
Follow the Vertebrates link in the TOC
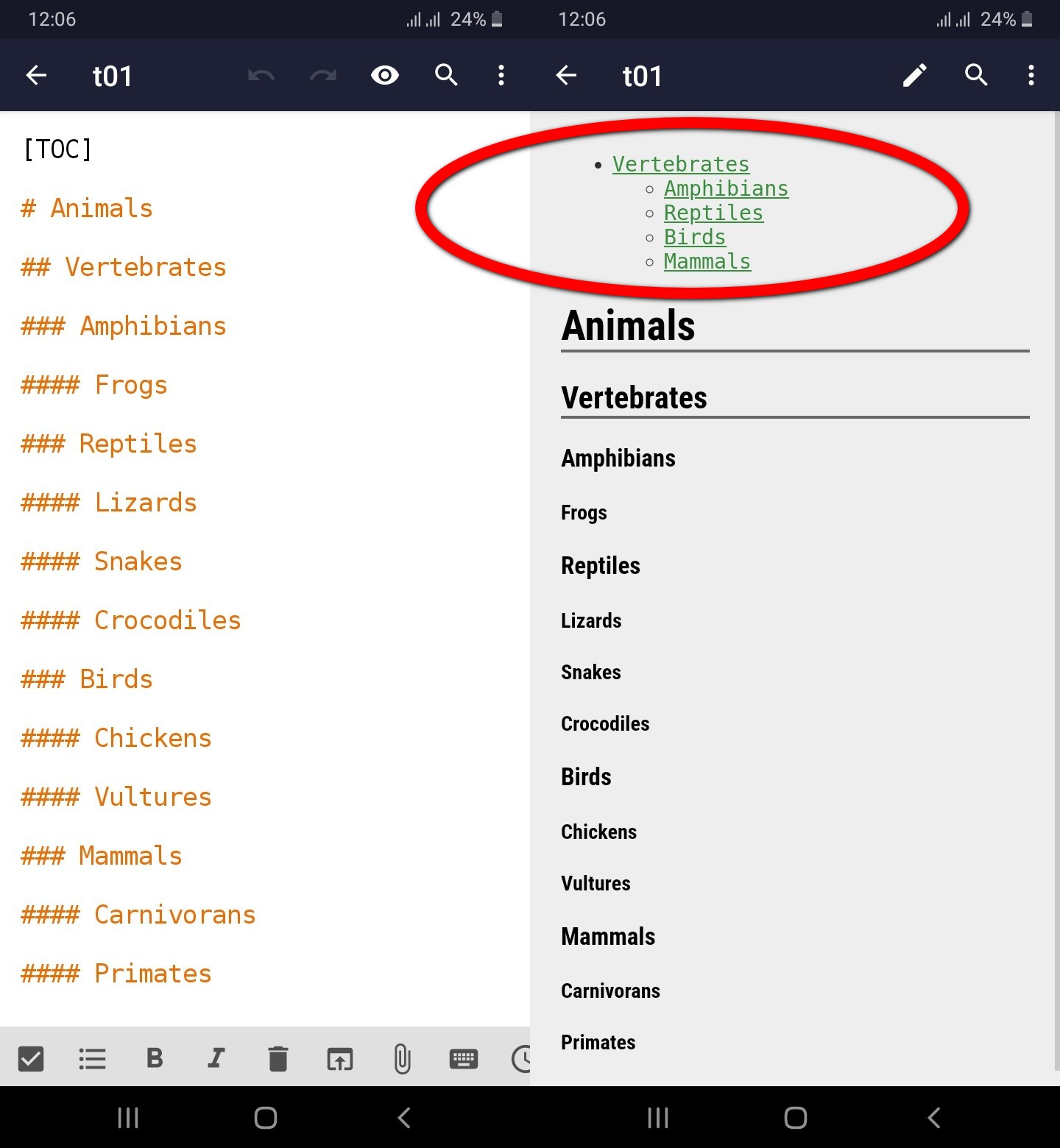point(680,163)
